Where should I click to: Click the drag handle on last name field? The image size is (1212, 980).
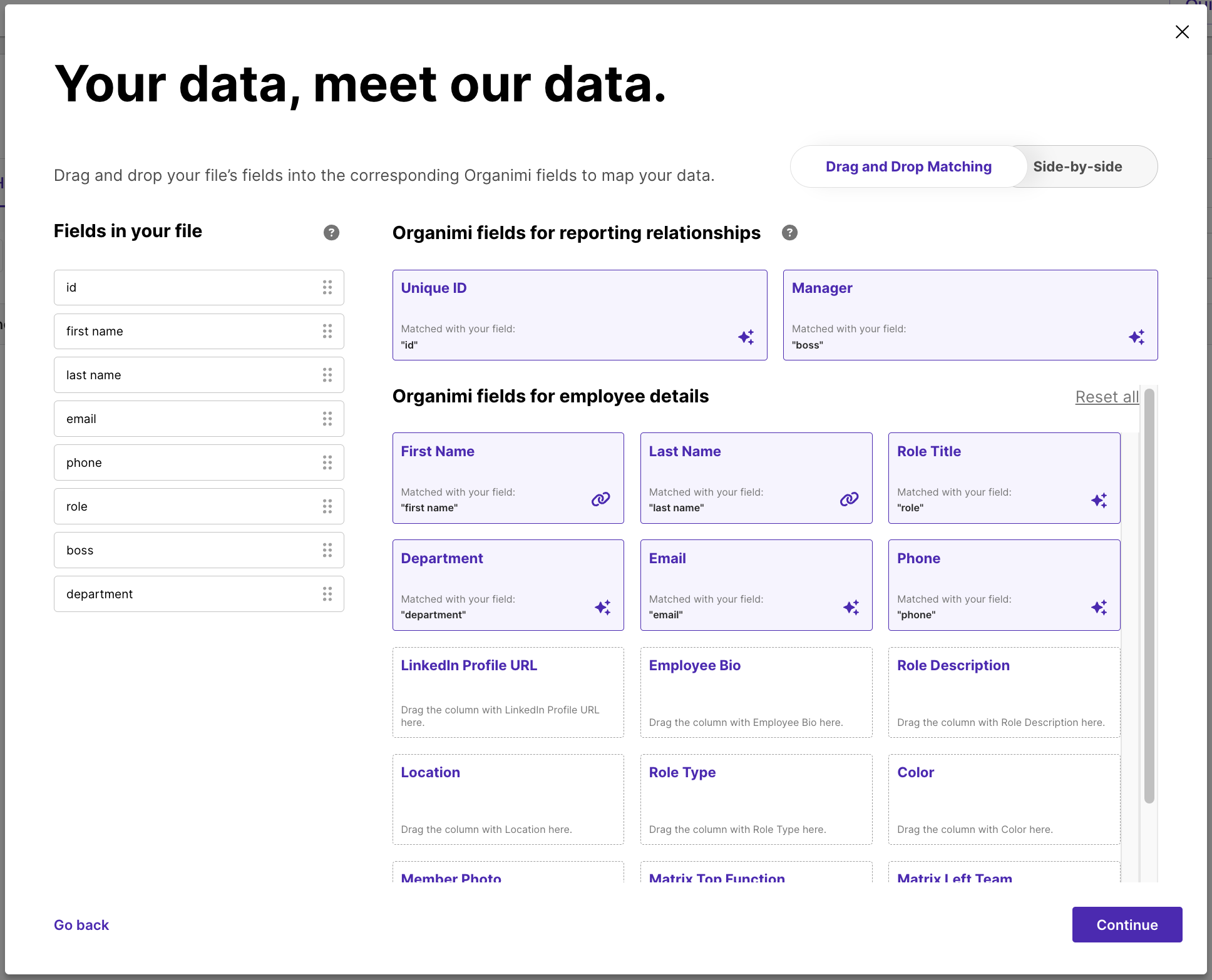(327, 375)
